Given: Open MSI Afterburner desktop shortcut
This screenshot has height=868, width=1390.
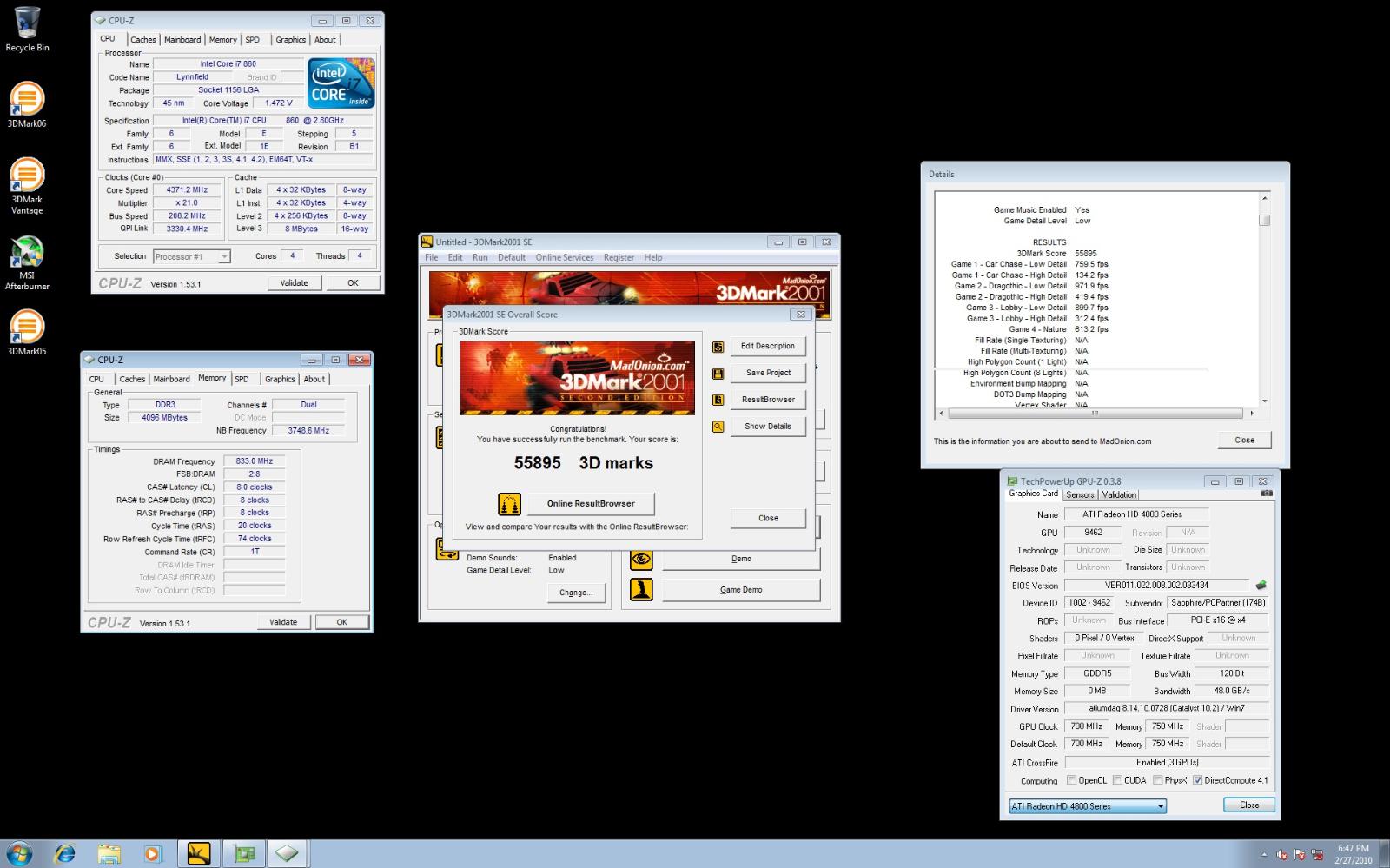Looking at the screenshot, I should click(27, 262).
